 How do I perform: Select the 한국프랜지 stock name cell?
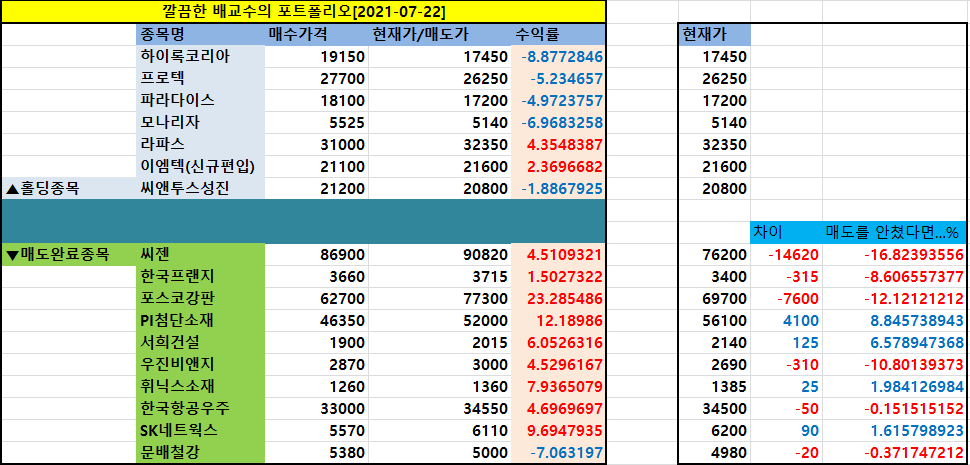200,276
